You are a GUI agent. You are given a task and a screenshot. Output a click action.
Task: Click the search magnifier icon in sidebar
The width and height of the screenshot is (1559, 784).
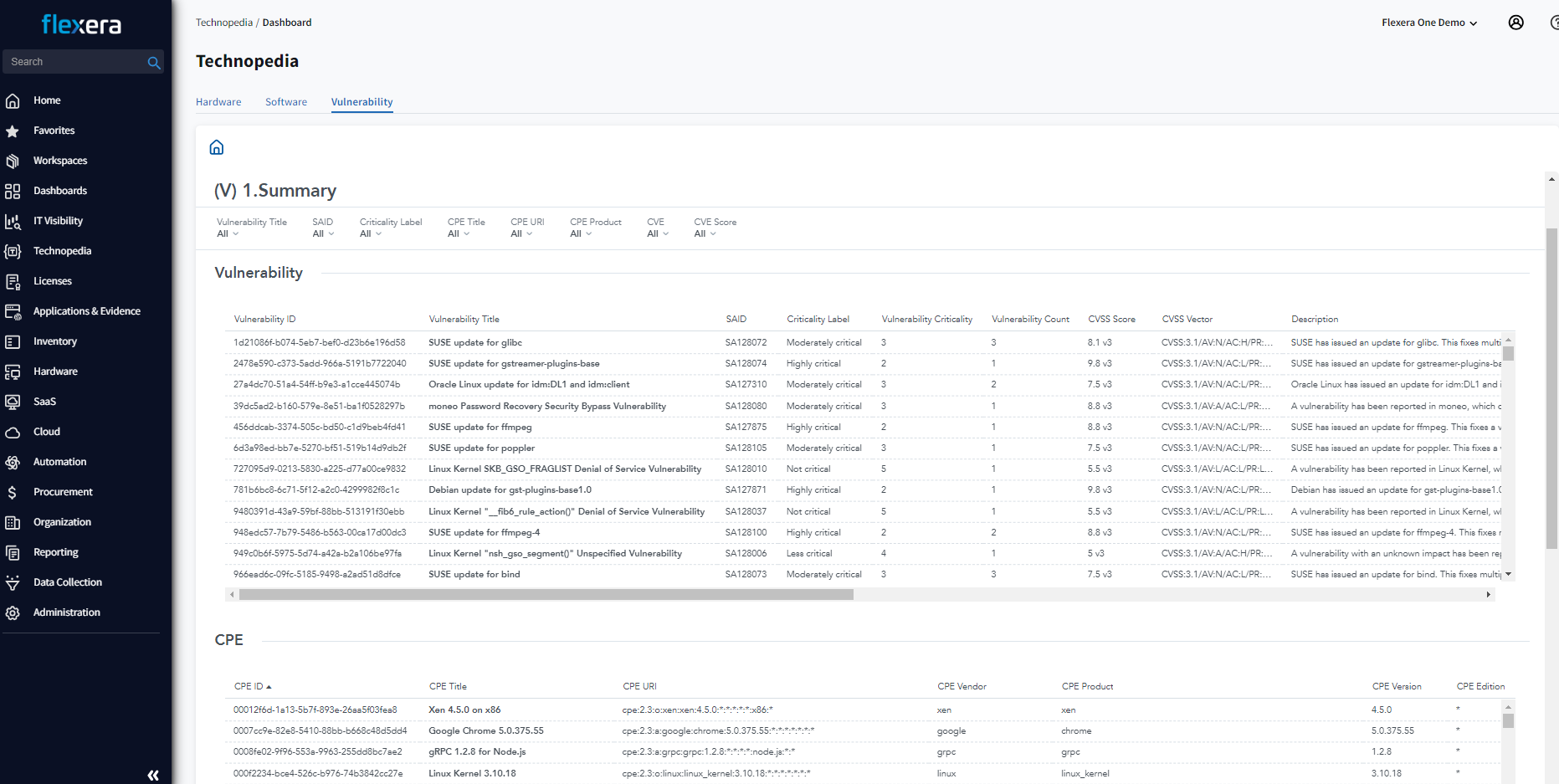click(154, 63)
